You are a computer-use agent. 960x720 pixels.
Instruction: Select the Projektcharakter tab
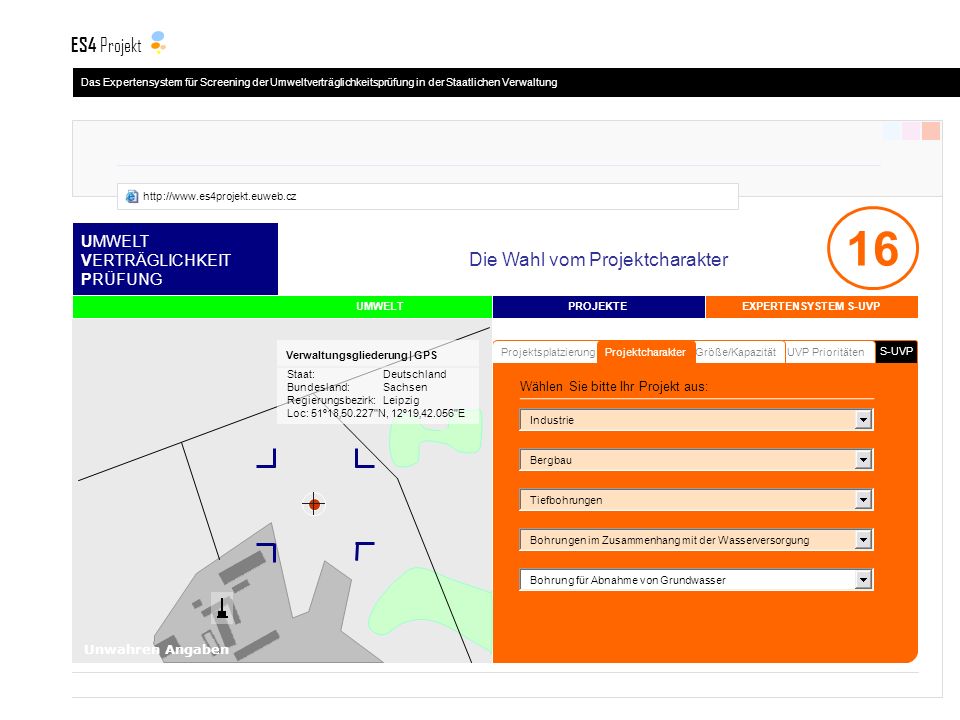tap(645, 352)
